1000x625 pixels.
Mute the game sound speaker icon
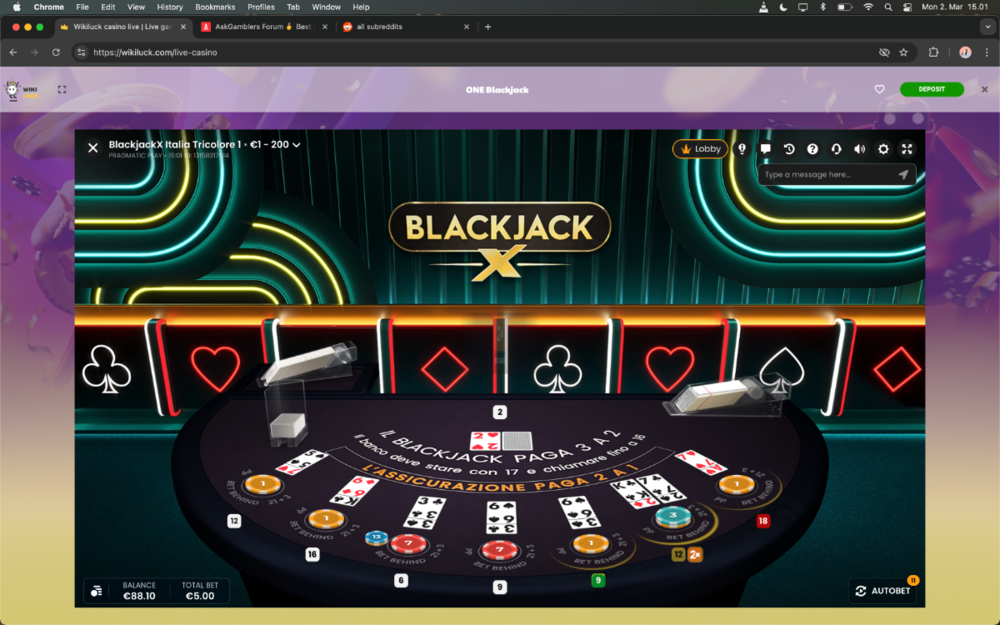[860, 149]
